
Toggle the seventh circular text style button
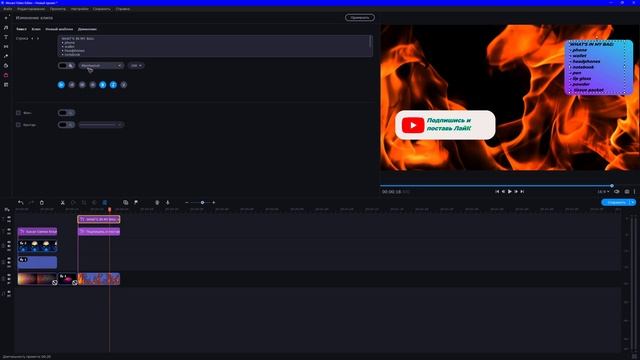124,85
